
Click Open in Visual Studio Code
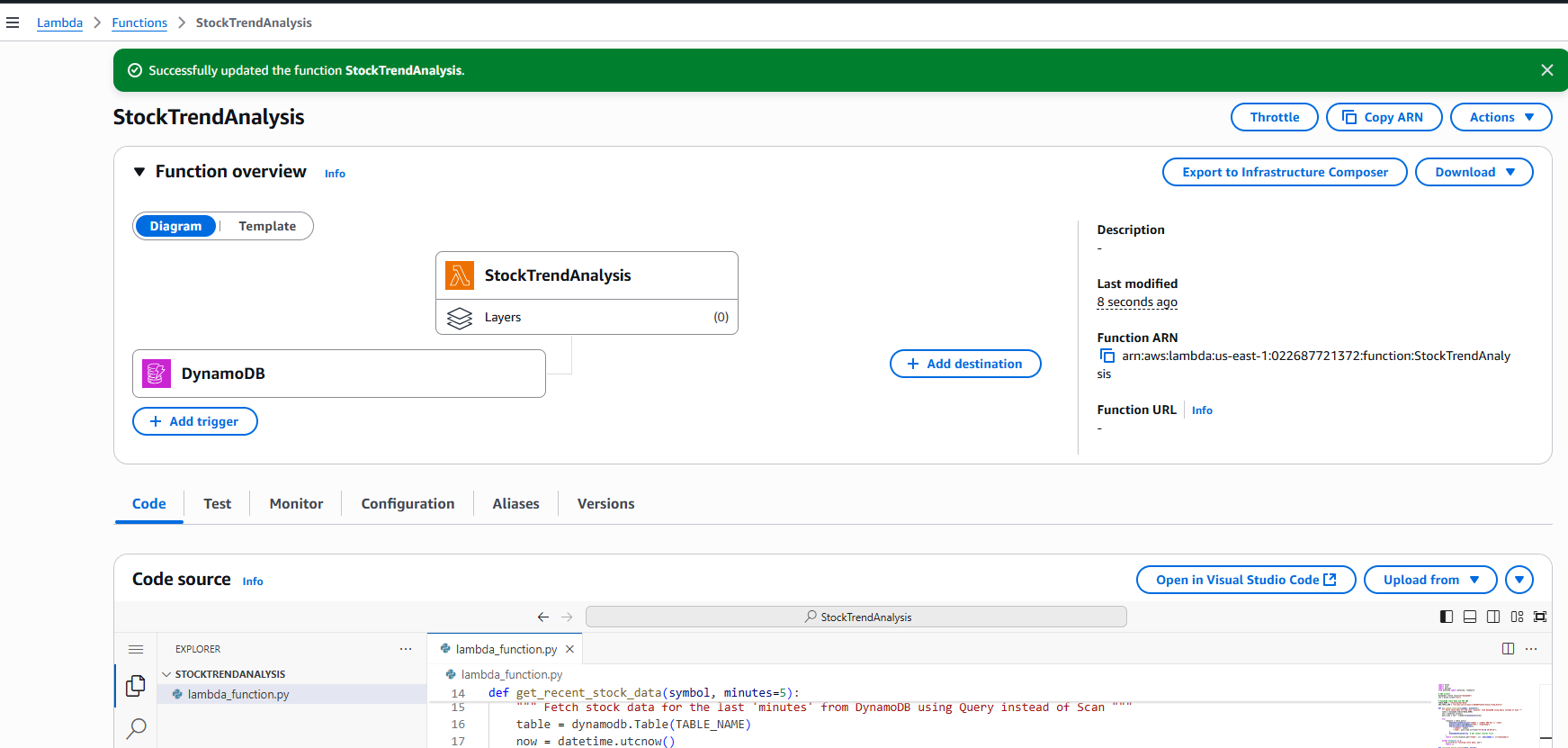point(1246,580)
